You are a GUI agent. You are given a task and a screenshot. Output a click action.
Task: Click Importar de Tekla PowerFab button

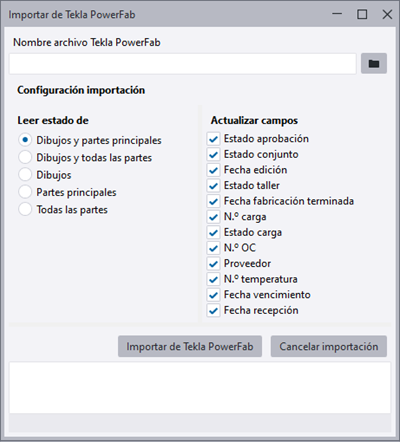tap(190, 346)
